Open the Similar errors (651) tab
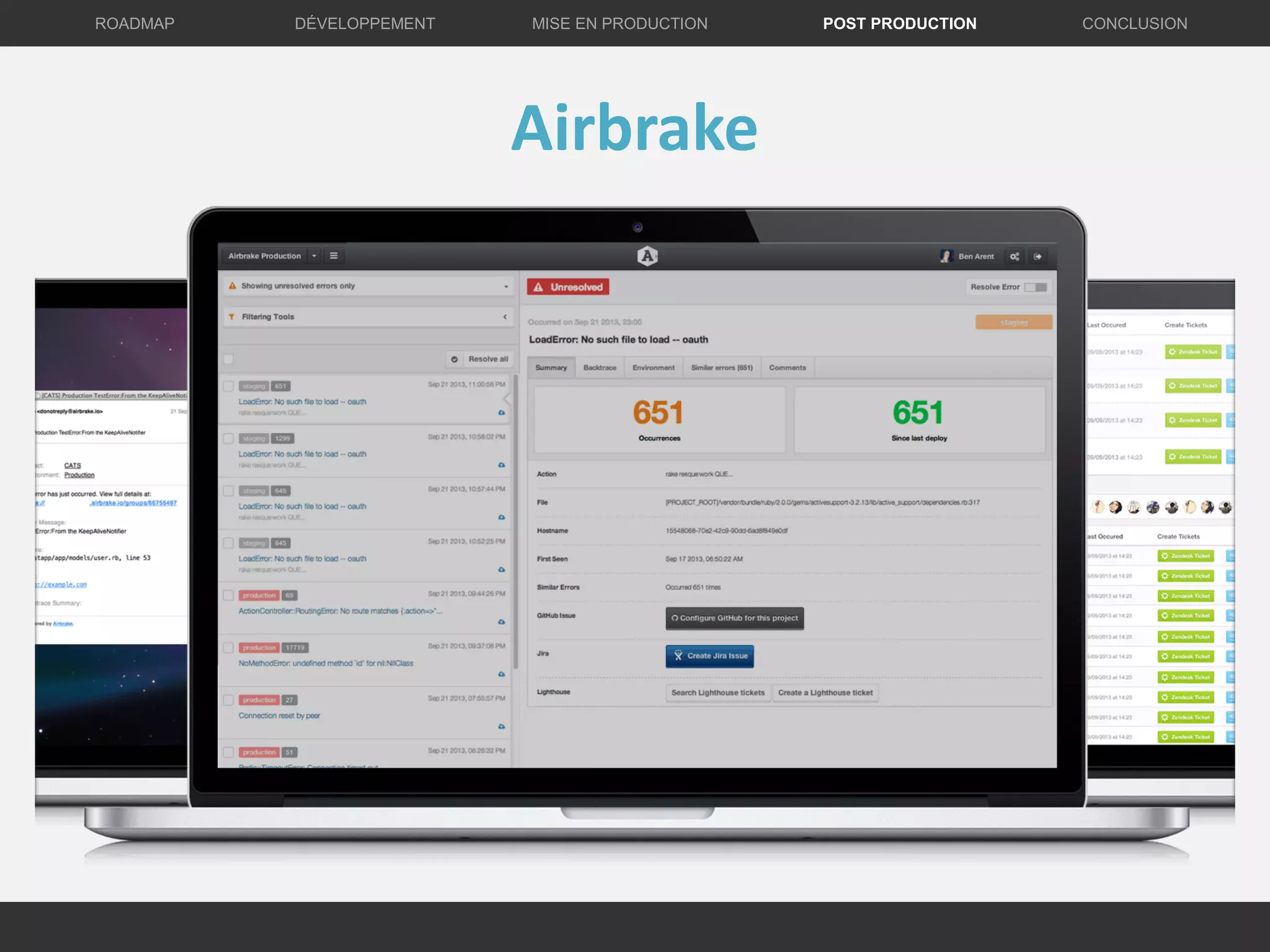Viewport: 1270px width, 952px height. (722, 368)
